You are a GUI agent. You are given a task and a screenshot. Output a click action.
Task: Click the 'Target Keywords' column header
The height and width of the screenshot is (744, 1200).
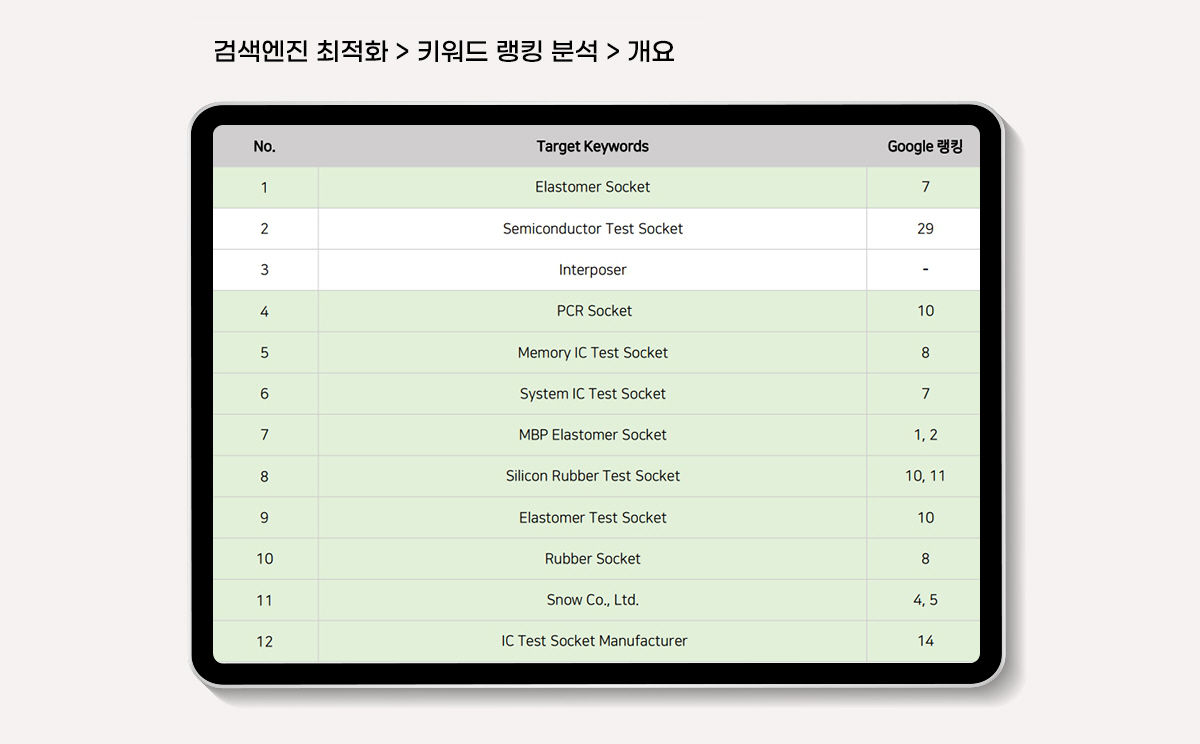tap(592, 146)
